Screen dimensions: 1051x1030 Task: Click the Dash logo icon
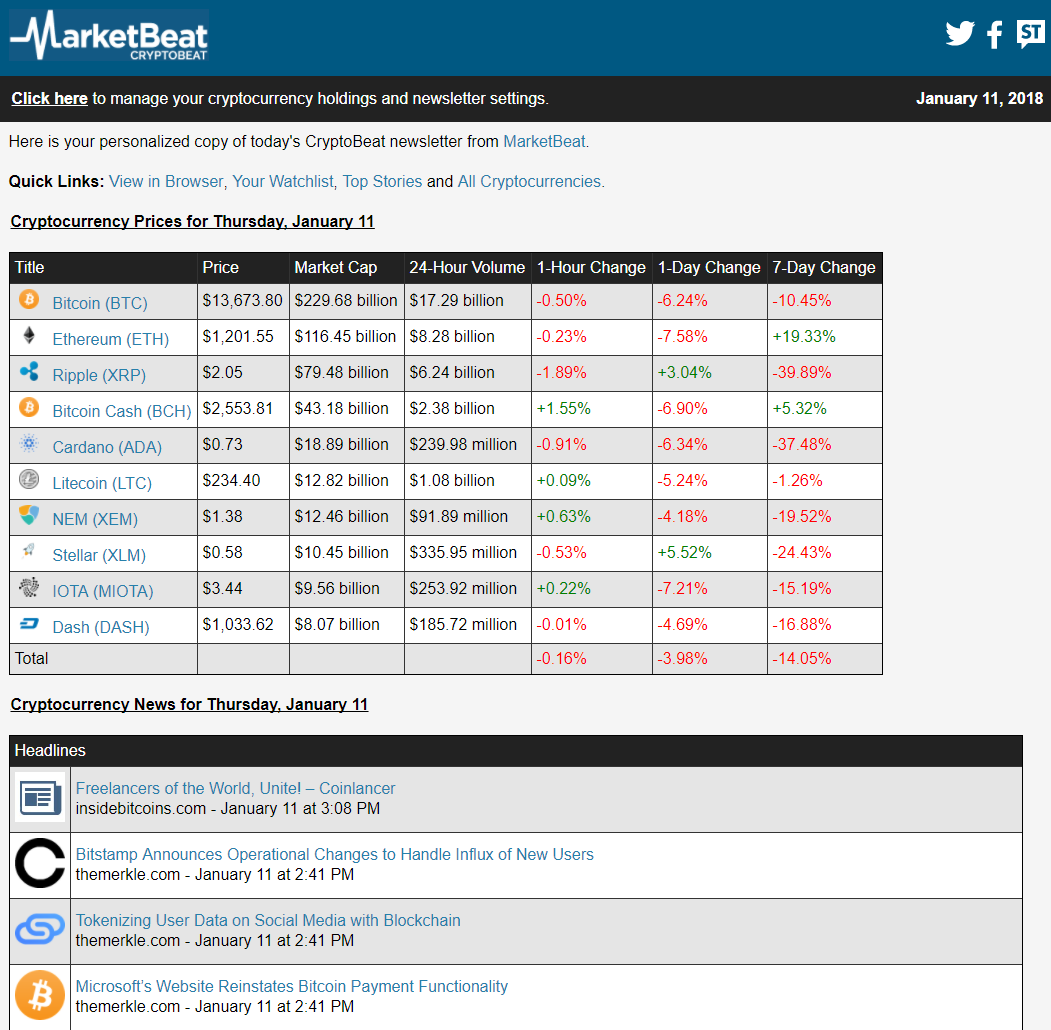[29, 624]
